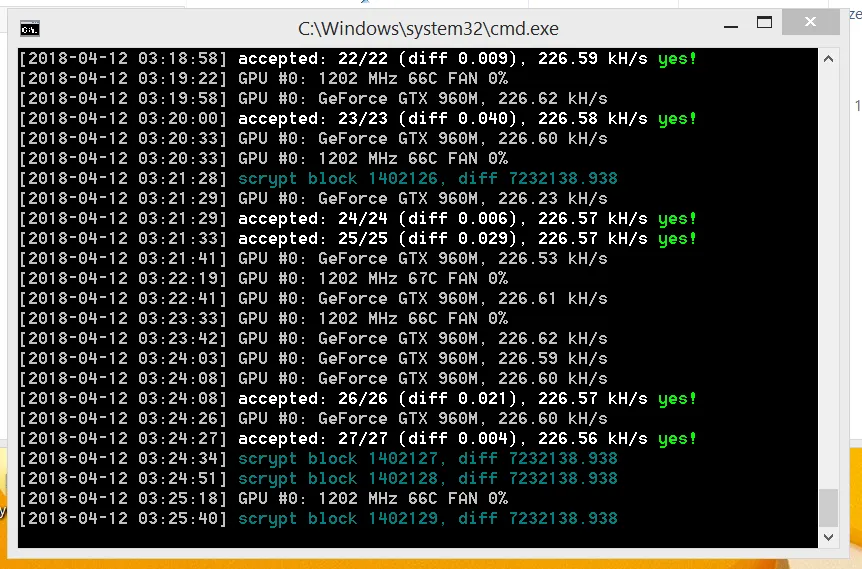Click the 03:19:22 line '1202 MHz 66C FAN 0%'
The width and height of the screenshot is (862, 569).
[263, 78]
